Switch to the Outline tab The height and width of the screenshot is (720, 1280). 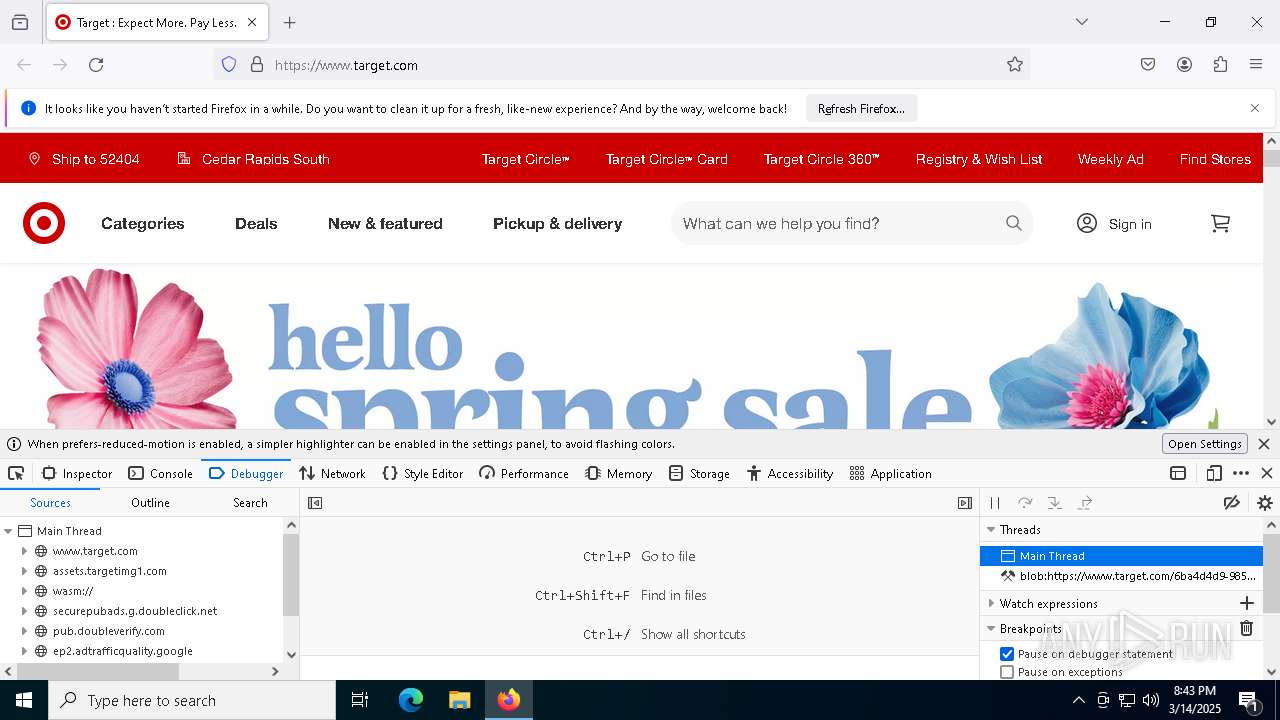150,503
